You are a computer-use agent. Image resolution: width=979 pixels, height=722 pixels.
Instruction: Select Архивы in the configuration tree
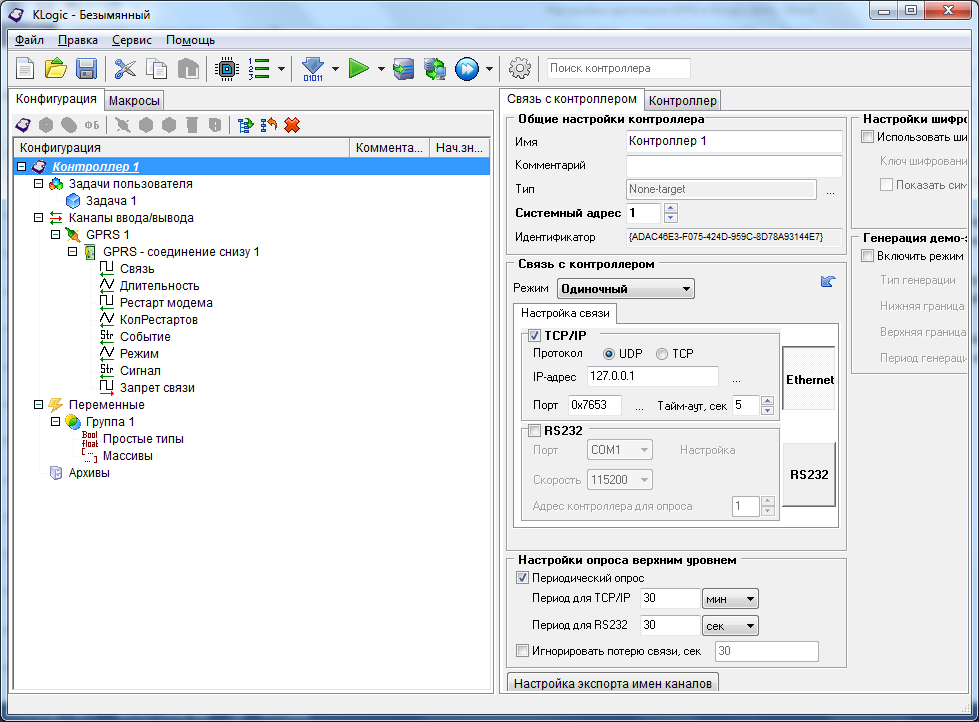pyautogui.click(x=89, y=473)
